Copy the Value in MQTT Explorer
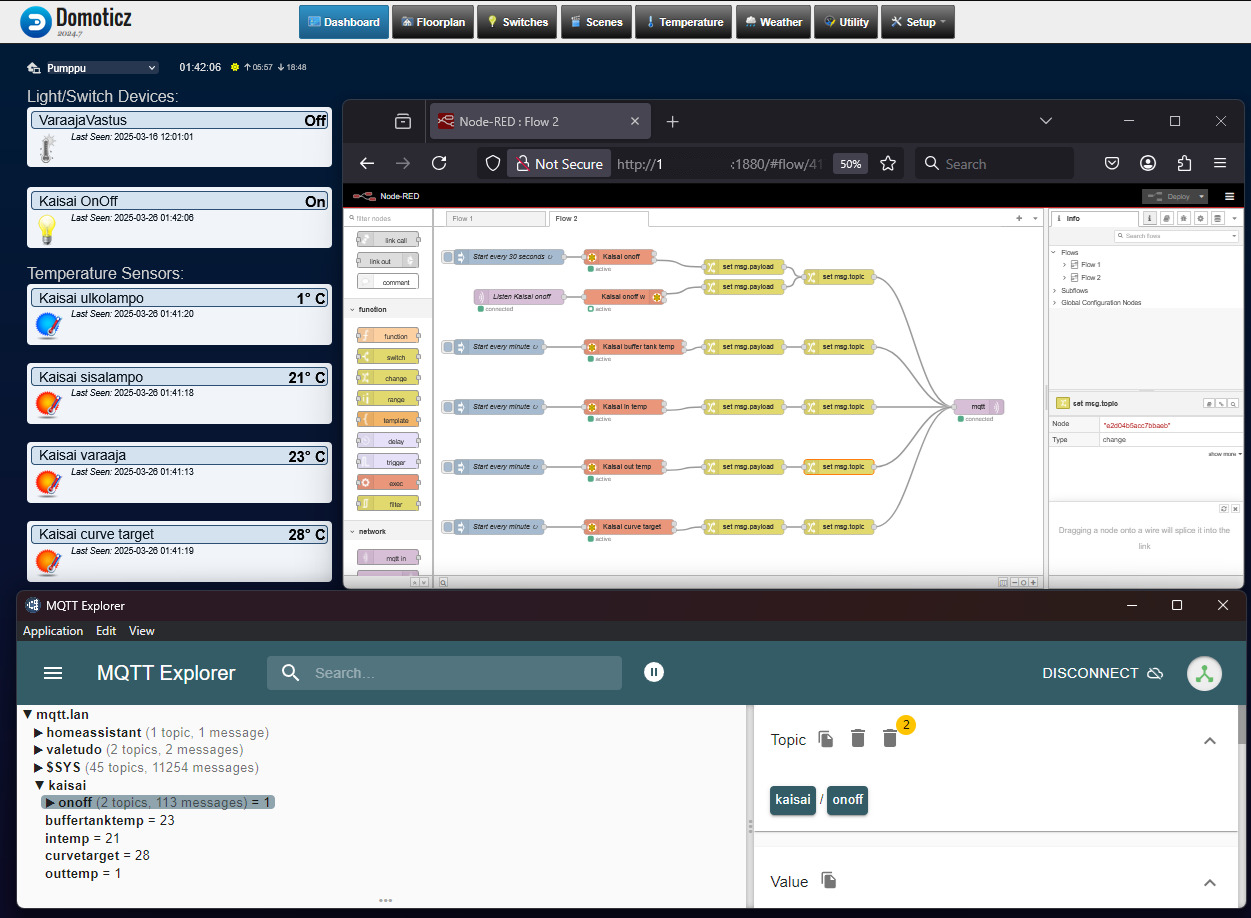The width and height of the screenshot is (1251, 918). [829, 880]
